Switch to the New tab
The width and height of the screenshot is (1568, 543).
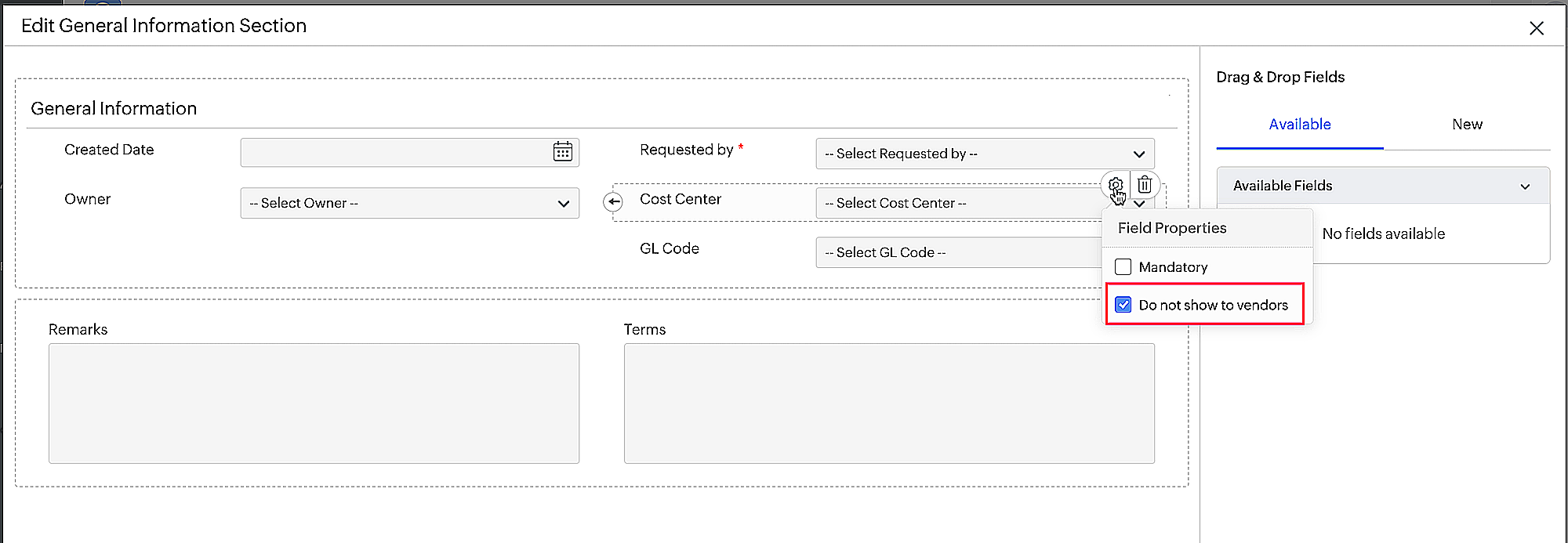coord(1467,125)
